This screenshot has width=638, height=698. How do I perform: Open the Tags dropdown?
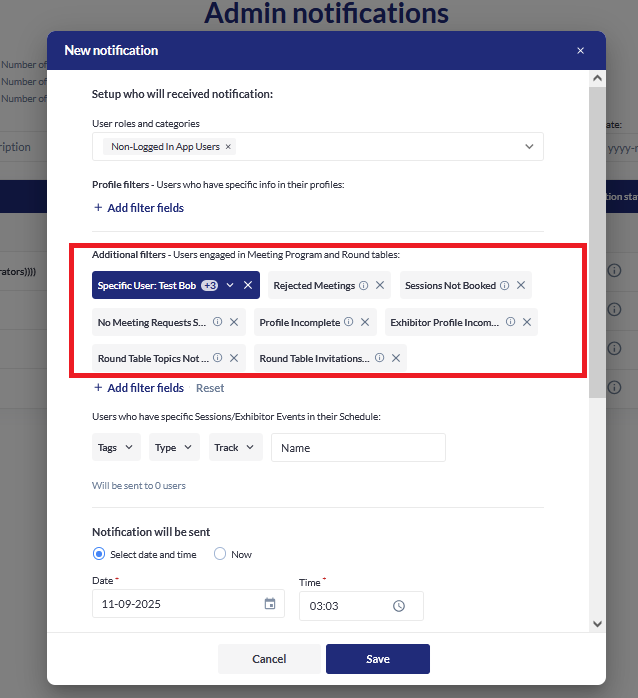[x=117, y=448]
